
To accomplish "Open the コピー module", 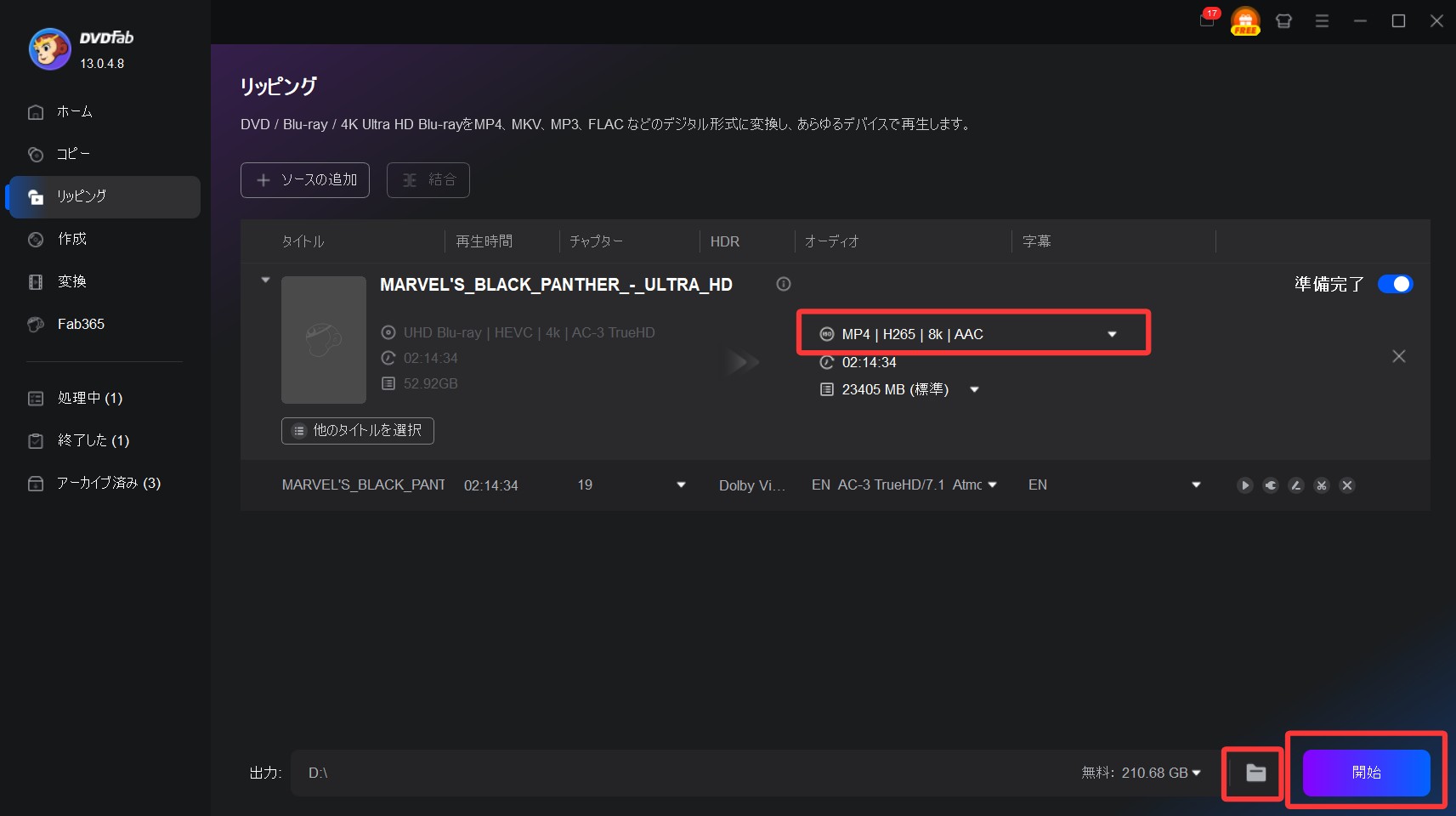I will click(x=105, y=155).
